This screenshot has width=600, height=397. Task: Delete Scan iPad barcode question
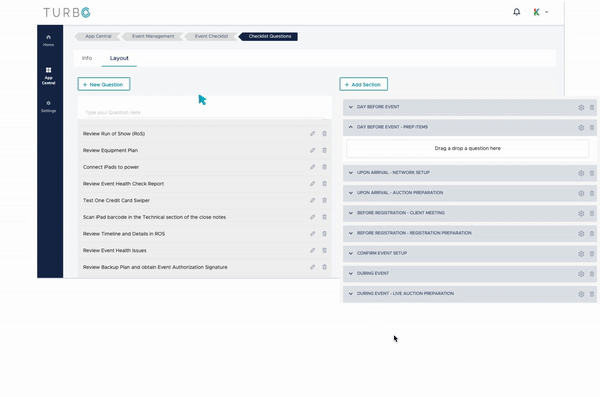pyautogui.click(x=324, y=217)
